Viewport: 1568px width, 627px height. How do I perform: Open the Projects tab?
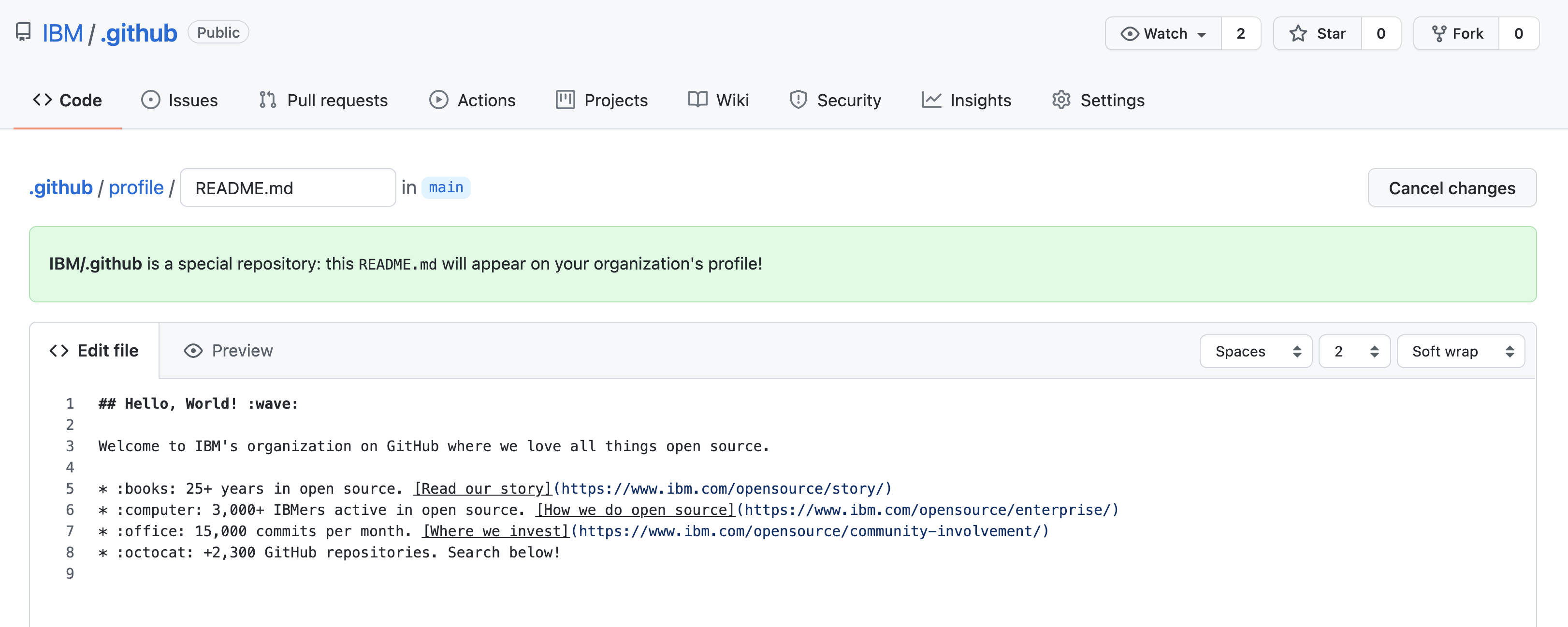tap(601, 100)
